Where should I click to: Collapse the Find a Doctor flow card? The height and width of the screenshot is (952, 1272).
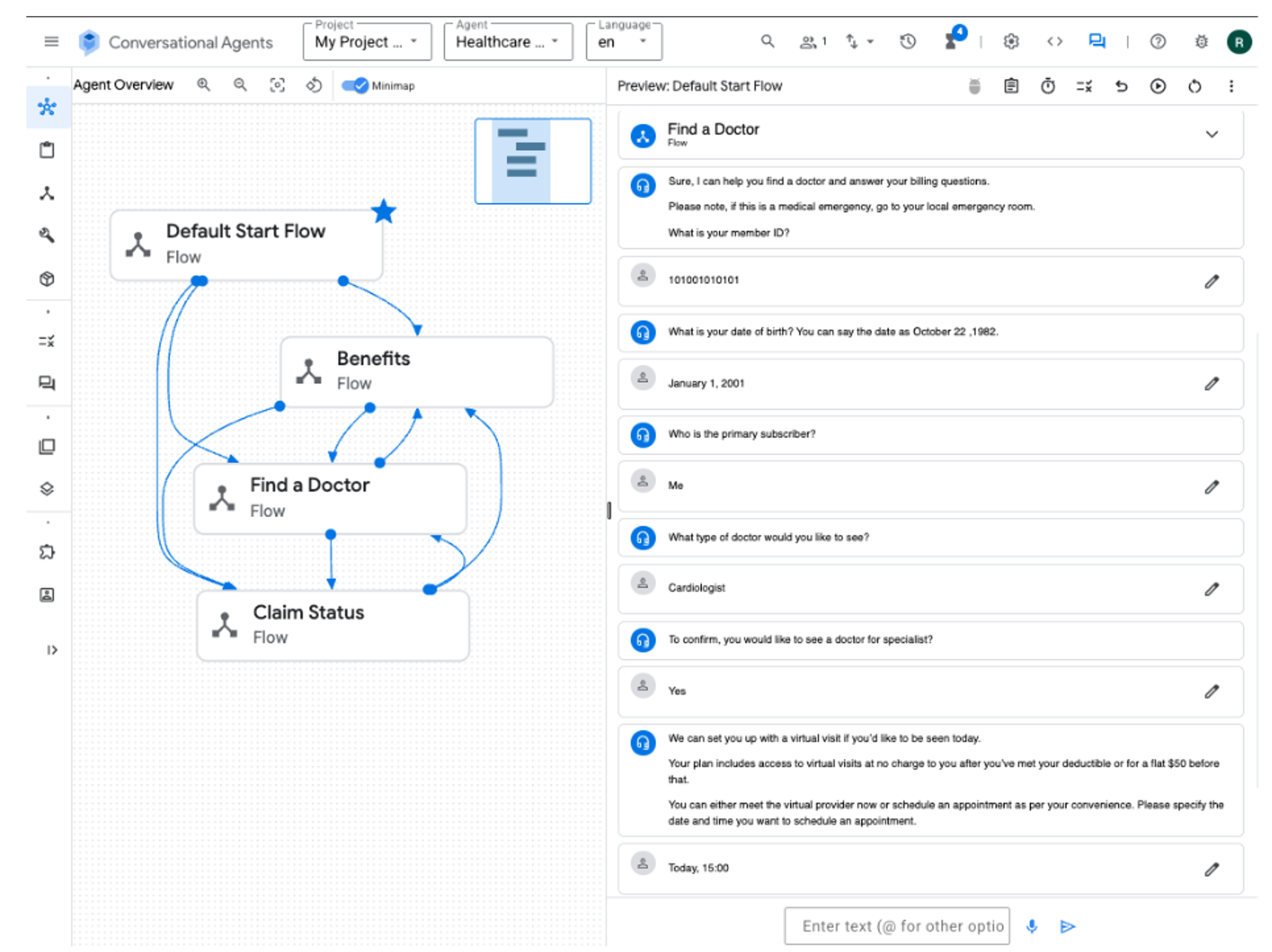(1212, 134)
